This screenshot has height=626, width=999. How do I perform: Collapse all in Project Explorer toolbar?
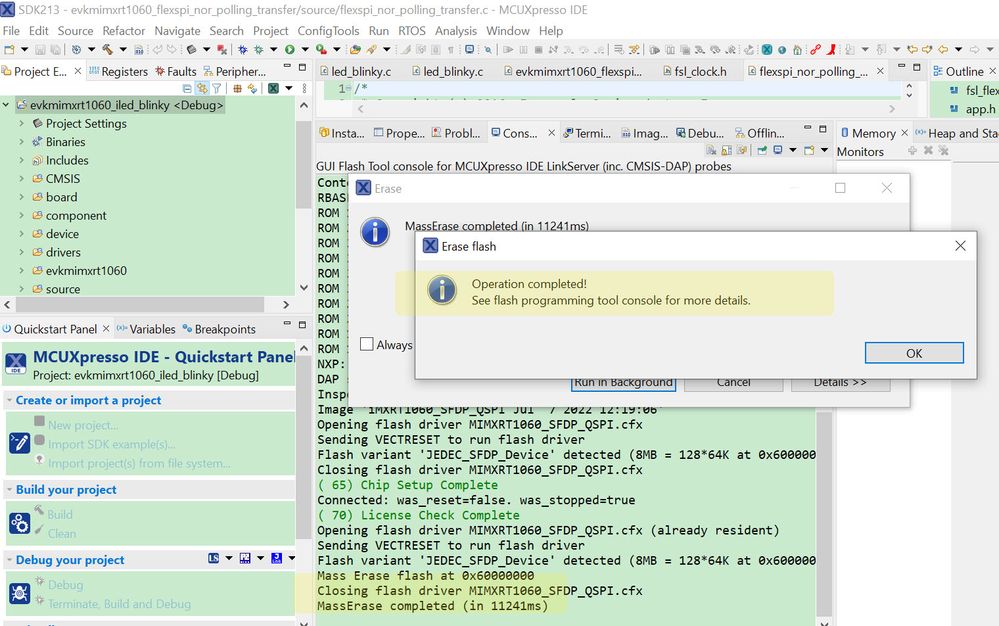point(187,89)
